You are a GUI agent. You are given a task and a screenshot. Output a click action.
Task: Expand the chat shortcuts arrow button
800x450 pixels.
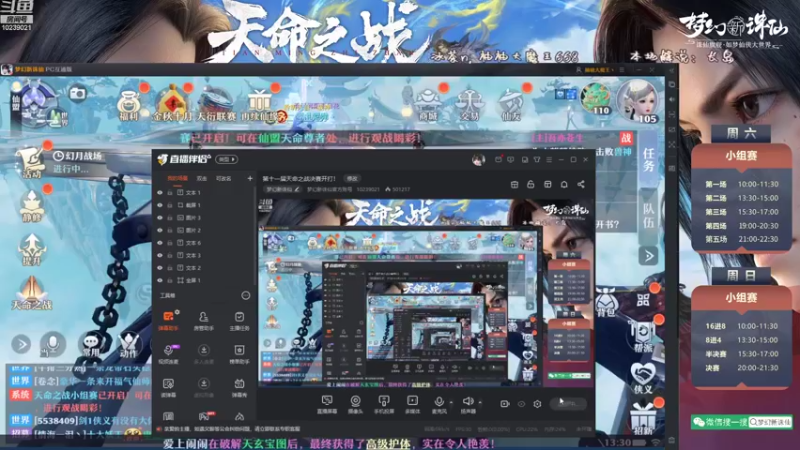[x=21, y=344]
